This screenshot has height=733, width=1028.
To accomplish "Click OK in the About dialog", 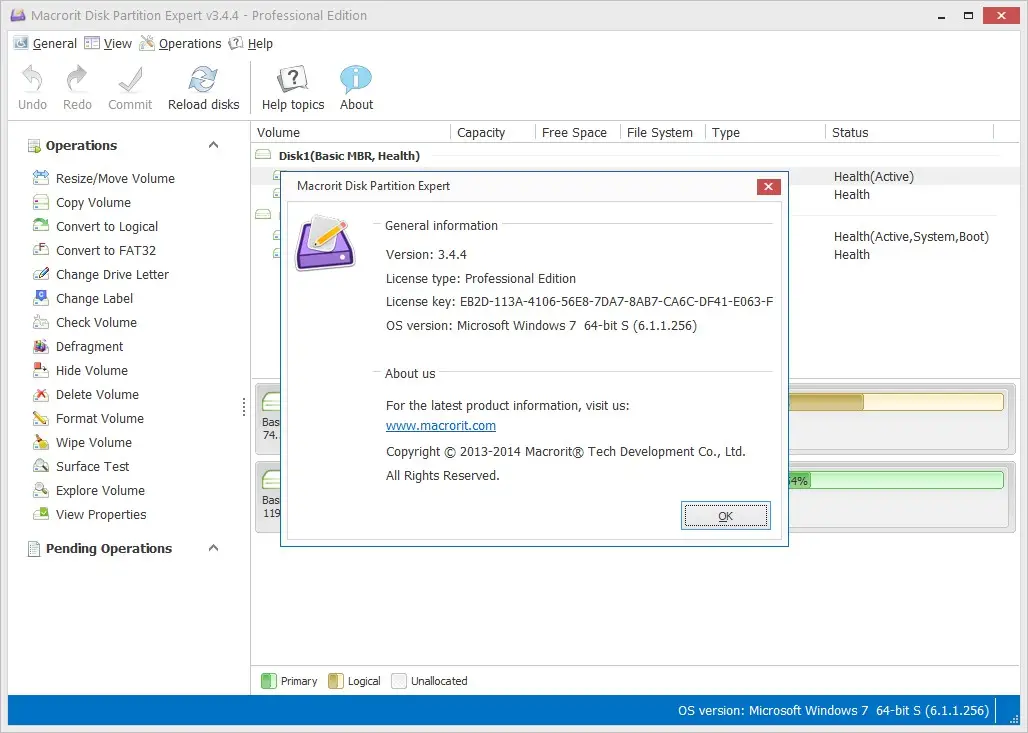I will 725,515.
